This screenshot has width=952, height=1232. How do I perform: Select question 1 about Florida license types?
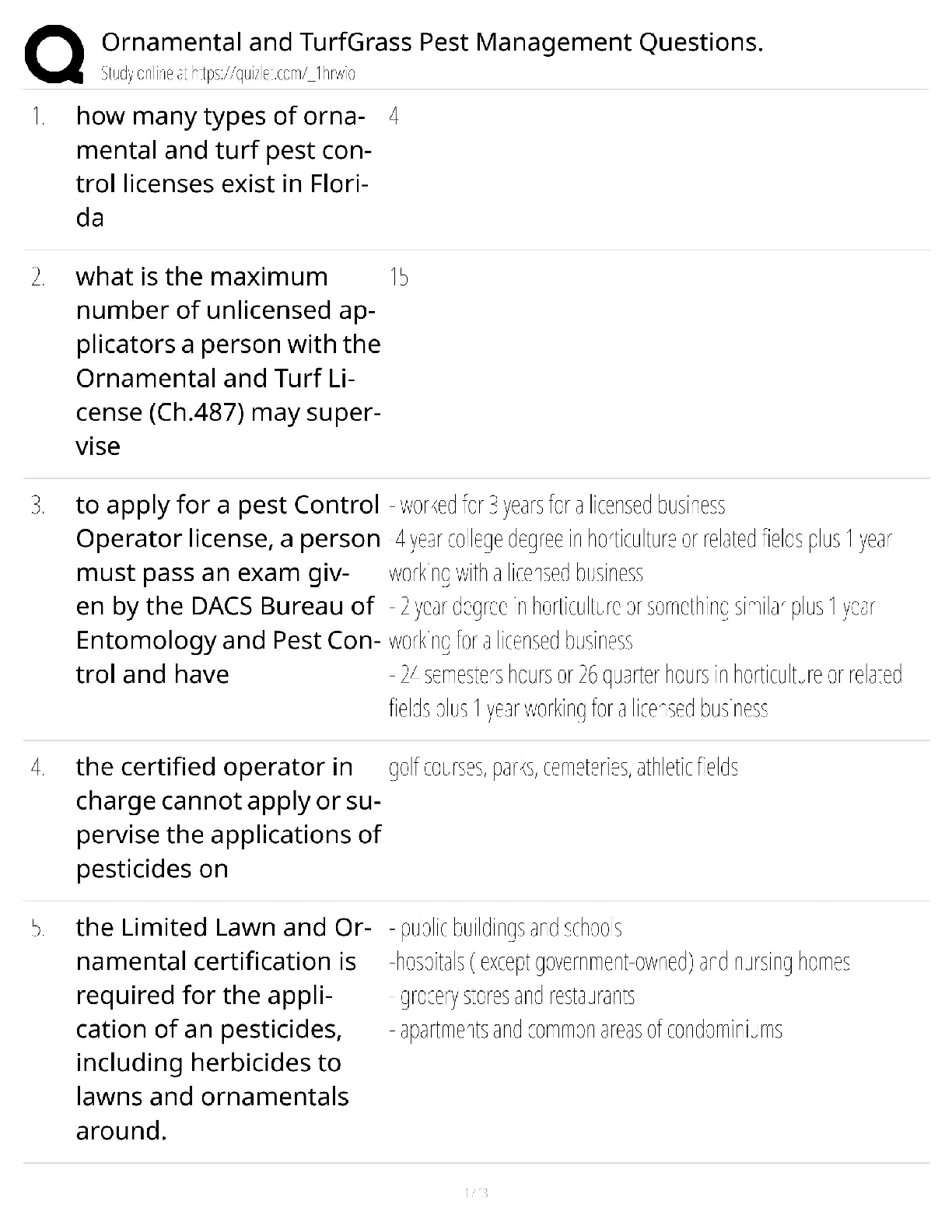[x=222, y=166]
